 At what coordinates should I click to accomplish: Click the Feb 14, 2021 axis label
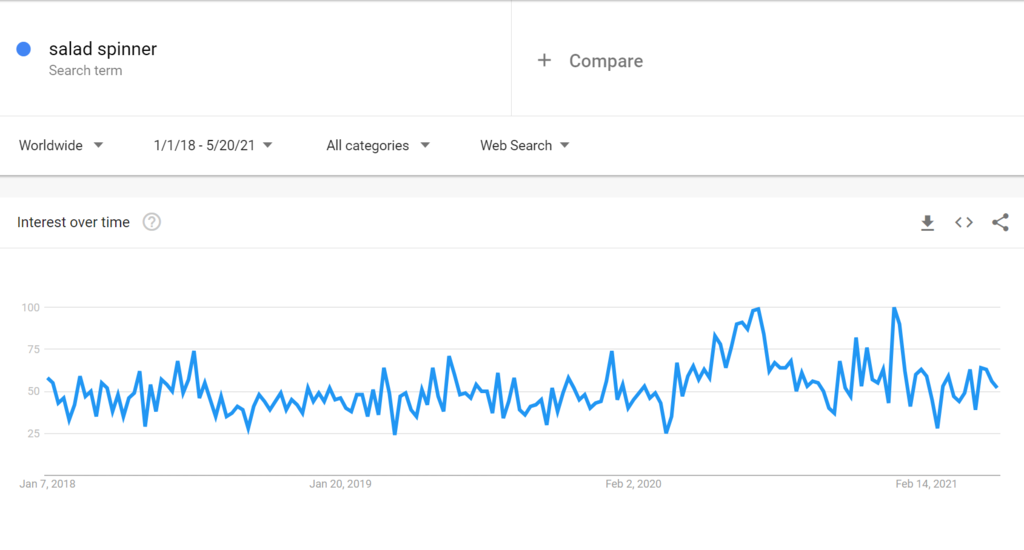pyautogui.click(x=926, y=484)
